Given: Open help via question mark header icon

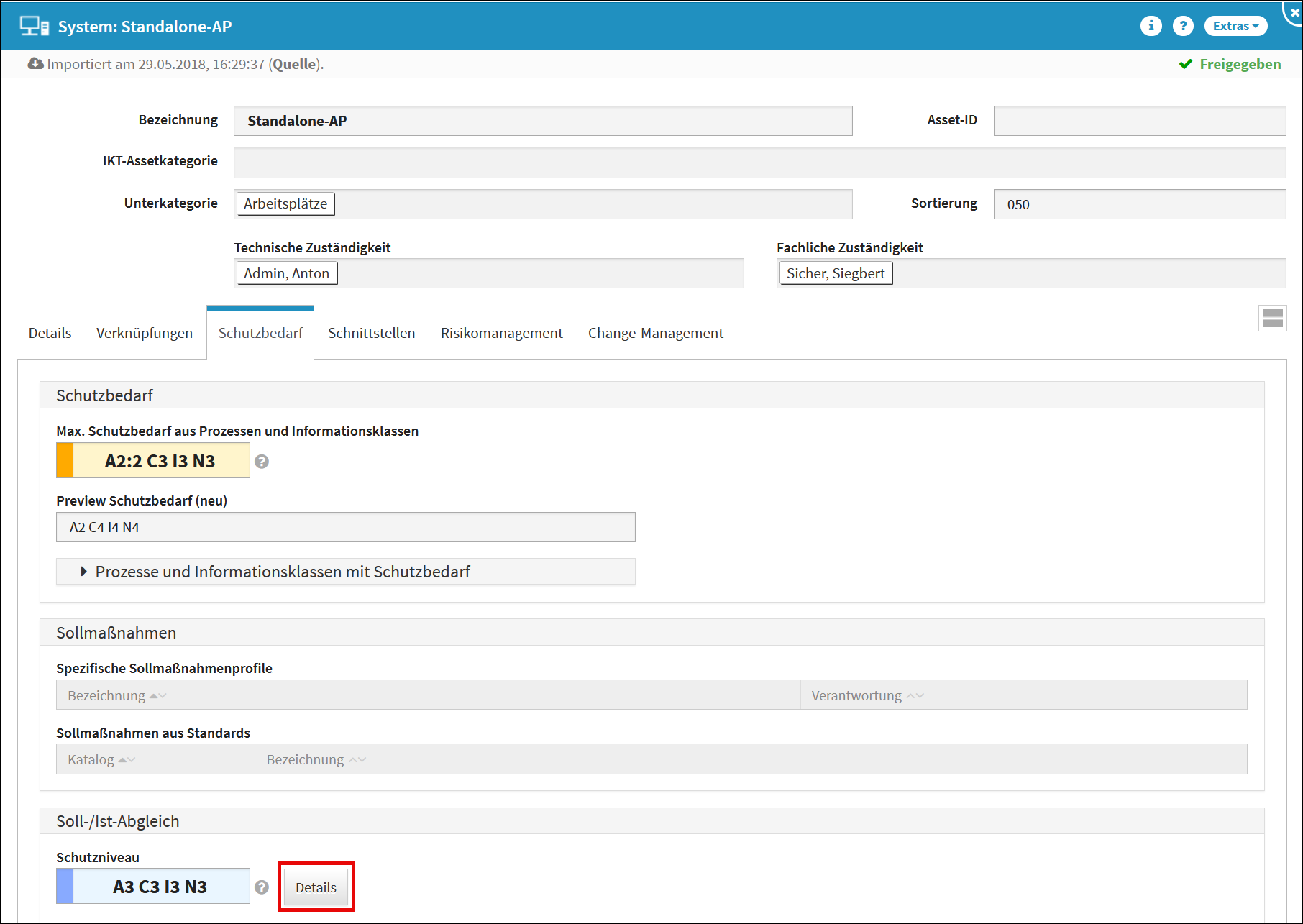Looking at the screenshot, I should pyautogui.click(x=1183, y=26).
